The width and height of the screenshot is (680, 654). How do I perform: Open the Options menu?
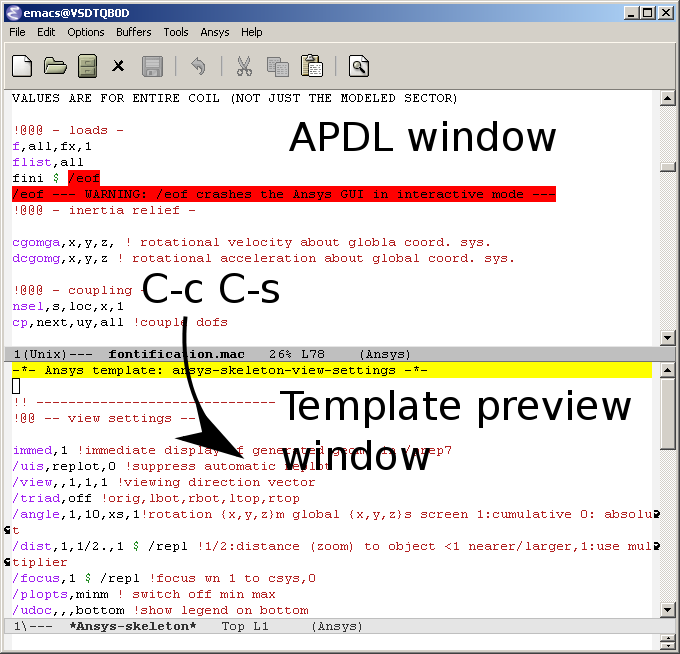[86, 32]
